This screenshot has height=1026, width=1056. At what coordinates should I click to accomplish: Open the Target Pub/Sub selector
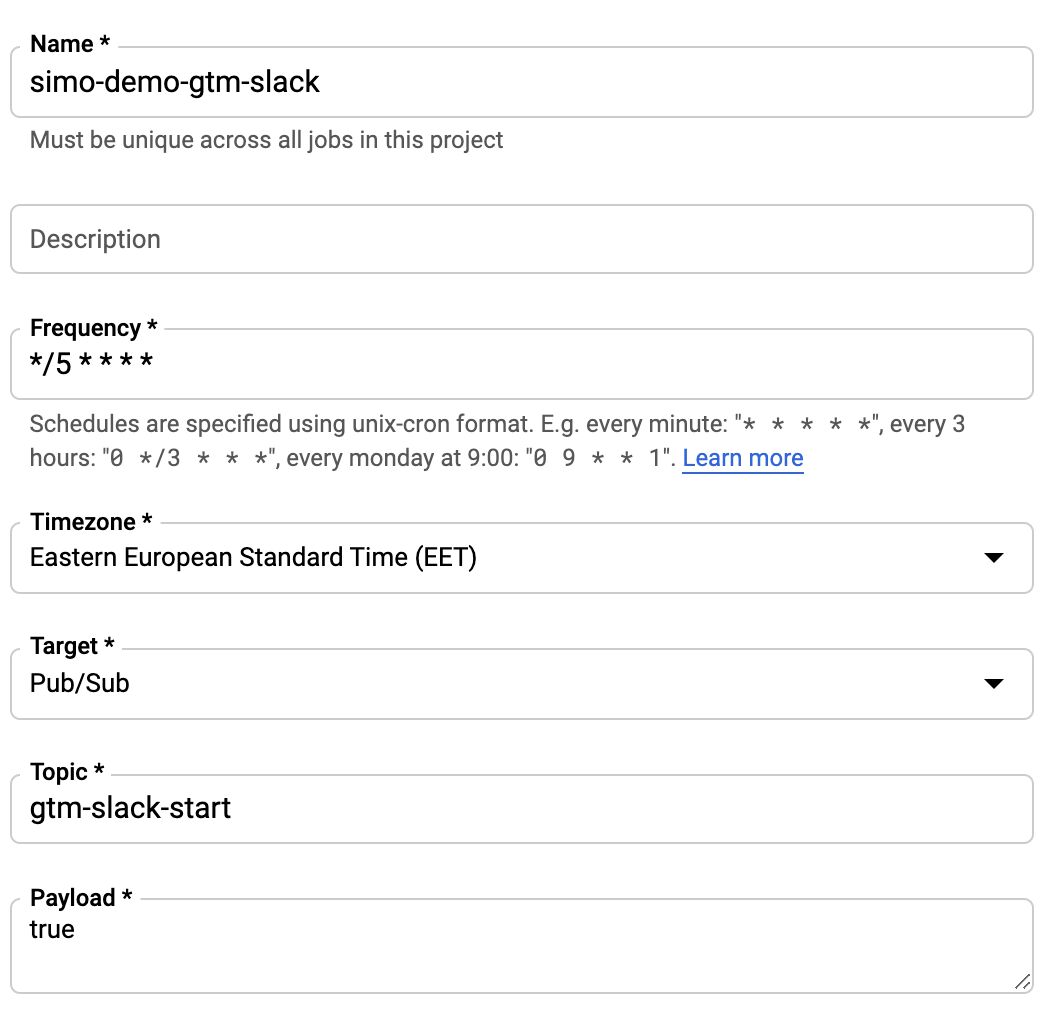click(522, 684)
